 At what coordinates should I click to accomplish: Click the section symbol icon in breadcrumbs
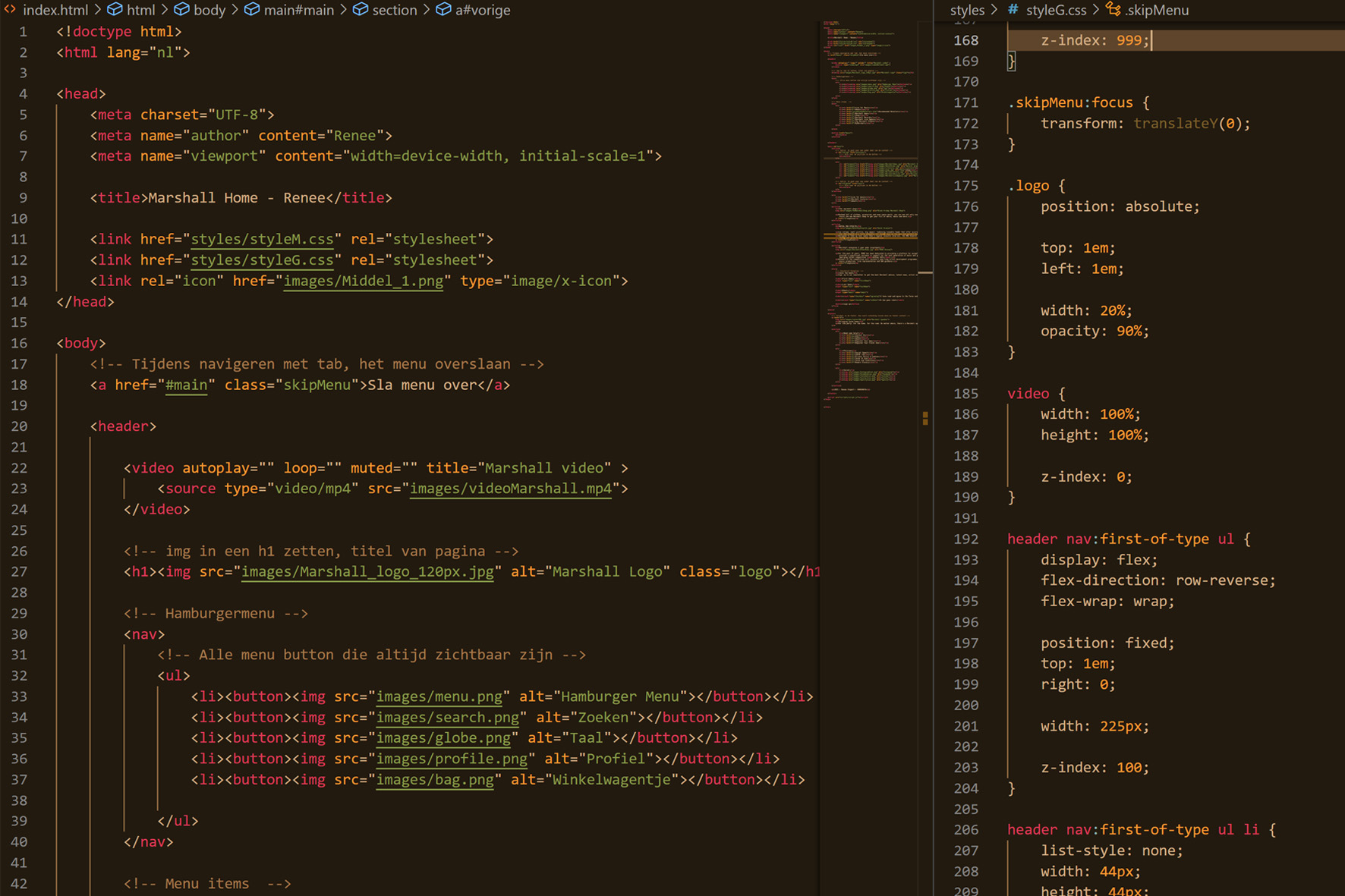pos(361,10)
